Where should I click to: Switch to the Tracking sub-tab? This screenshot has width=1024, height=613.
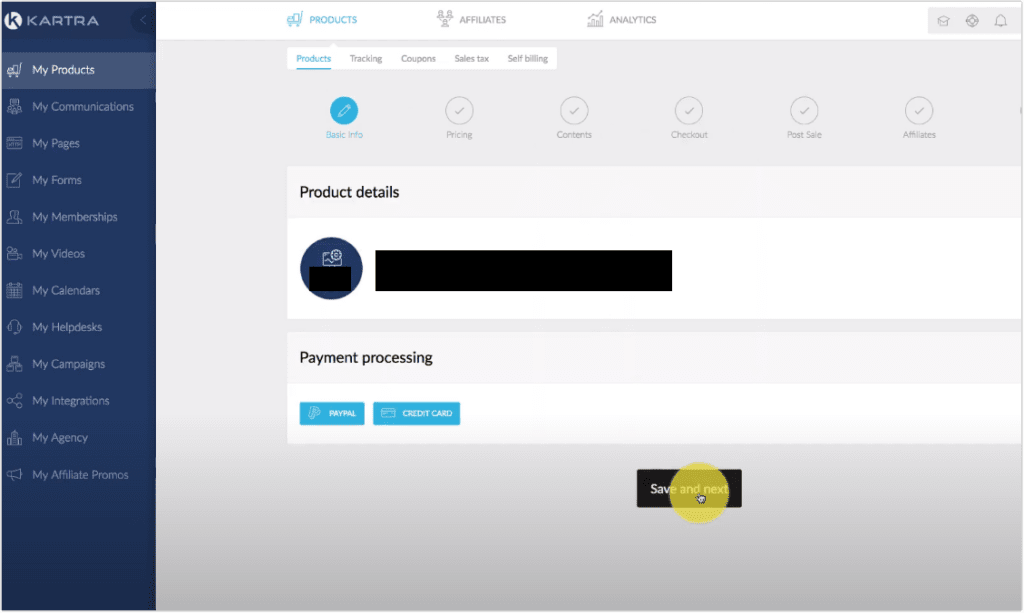[366, 59]
